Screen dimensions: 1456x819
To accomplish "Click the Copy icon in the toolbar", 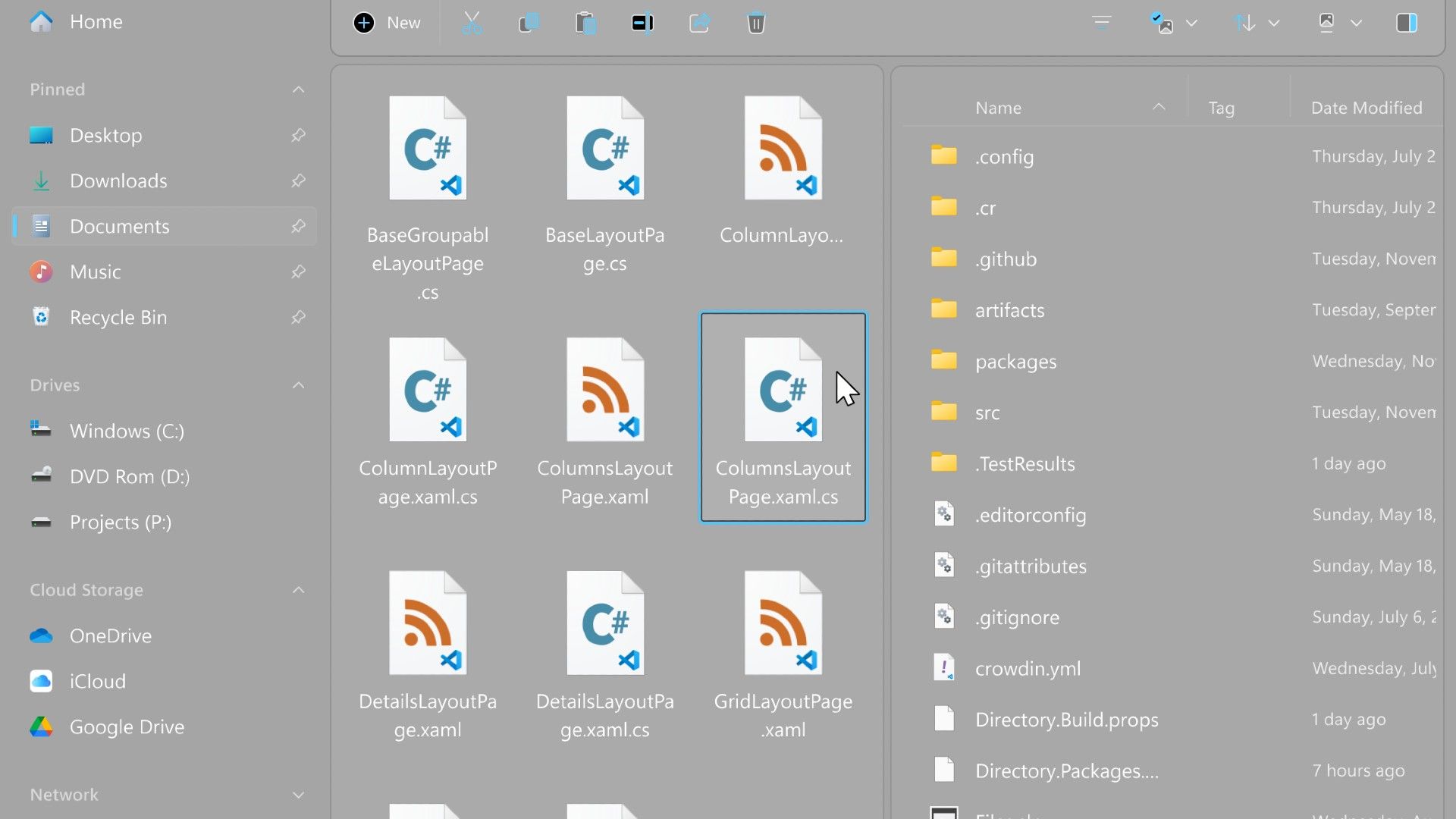I will [529, 23].
